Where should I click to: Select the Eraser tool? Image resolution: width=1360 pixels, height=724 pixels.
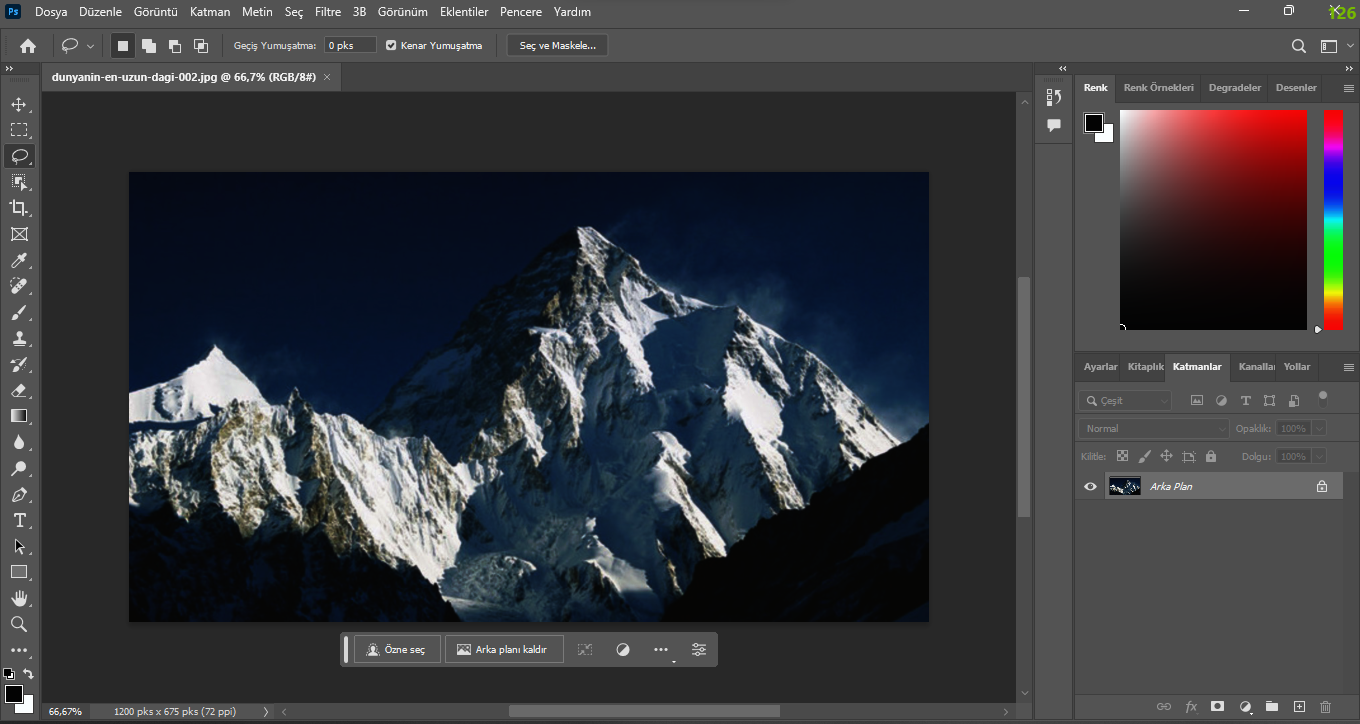(19, 391)
